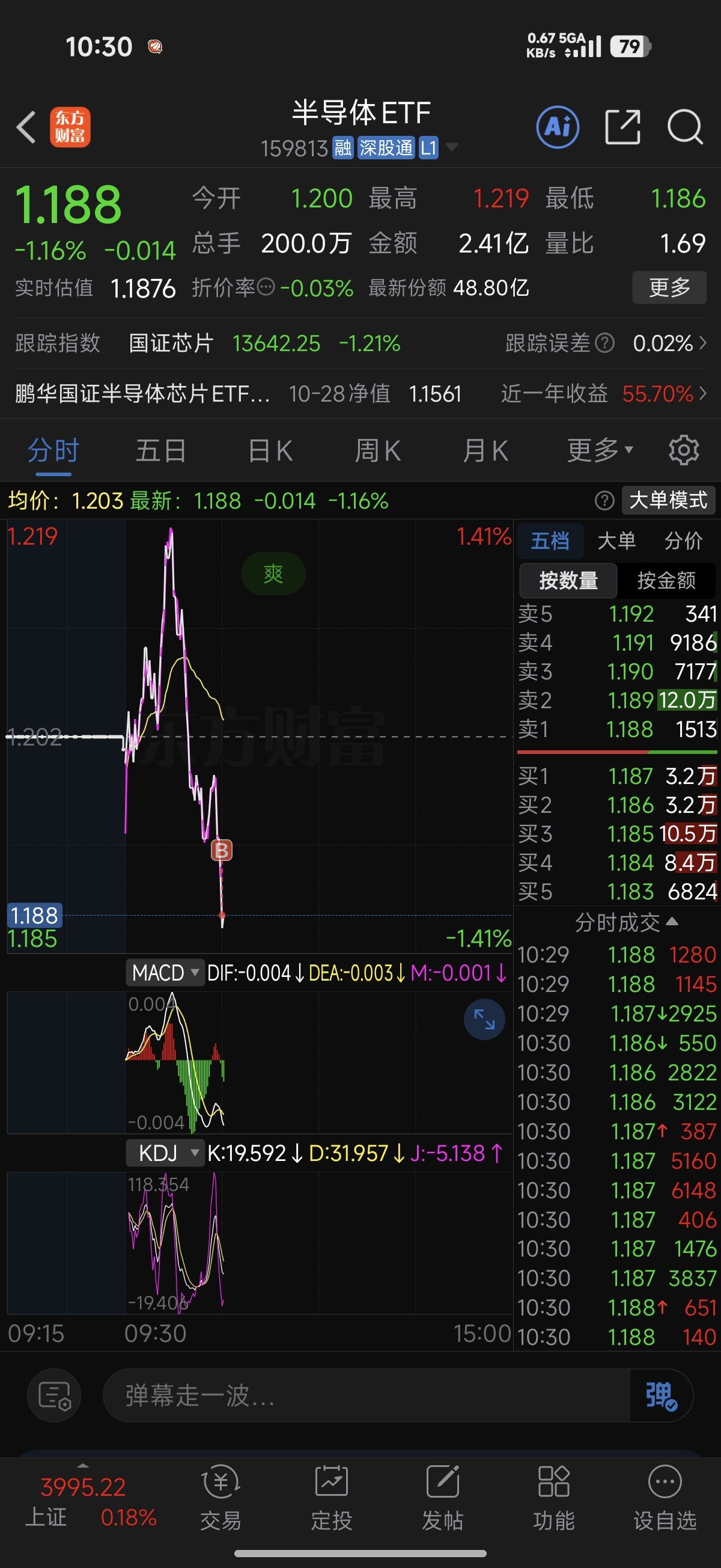Expand the 上证 index bar arrow
This screenshot has width=721, height=1568.
[x=84, y=1465]
